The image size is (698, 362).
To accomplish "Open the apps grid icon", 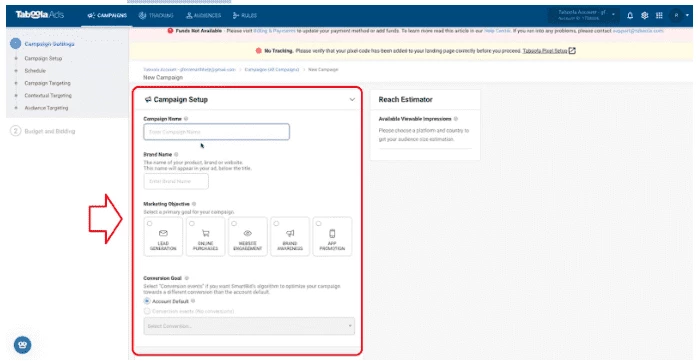I will (659, 16).
